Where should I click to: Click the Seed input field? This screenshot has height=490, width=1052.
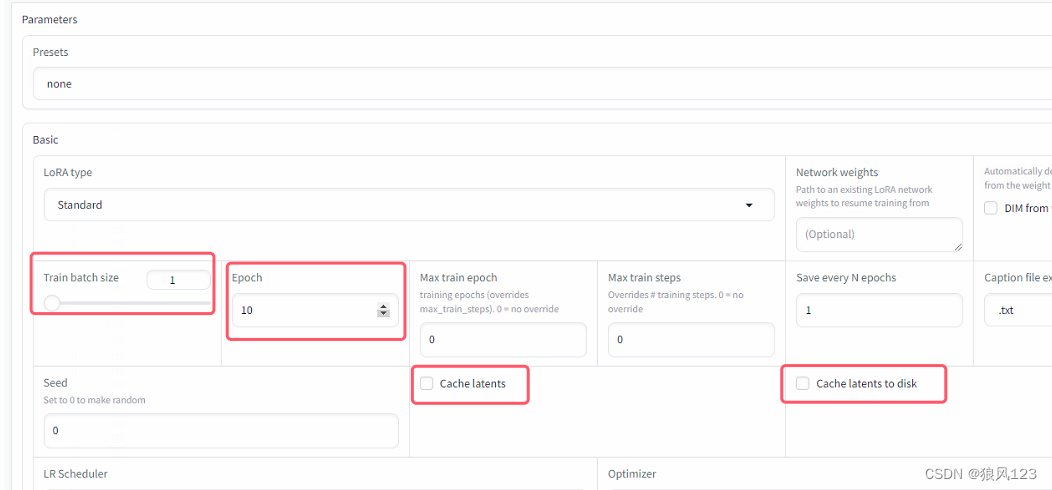pos(221,430)
